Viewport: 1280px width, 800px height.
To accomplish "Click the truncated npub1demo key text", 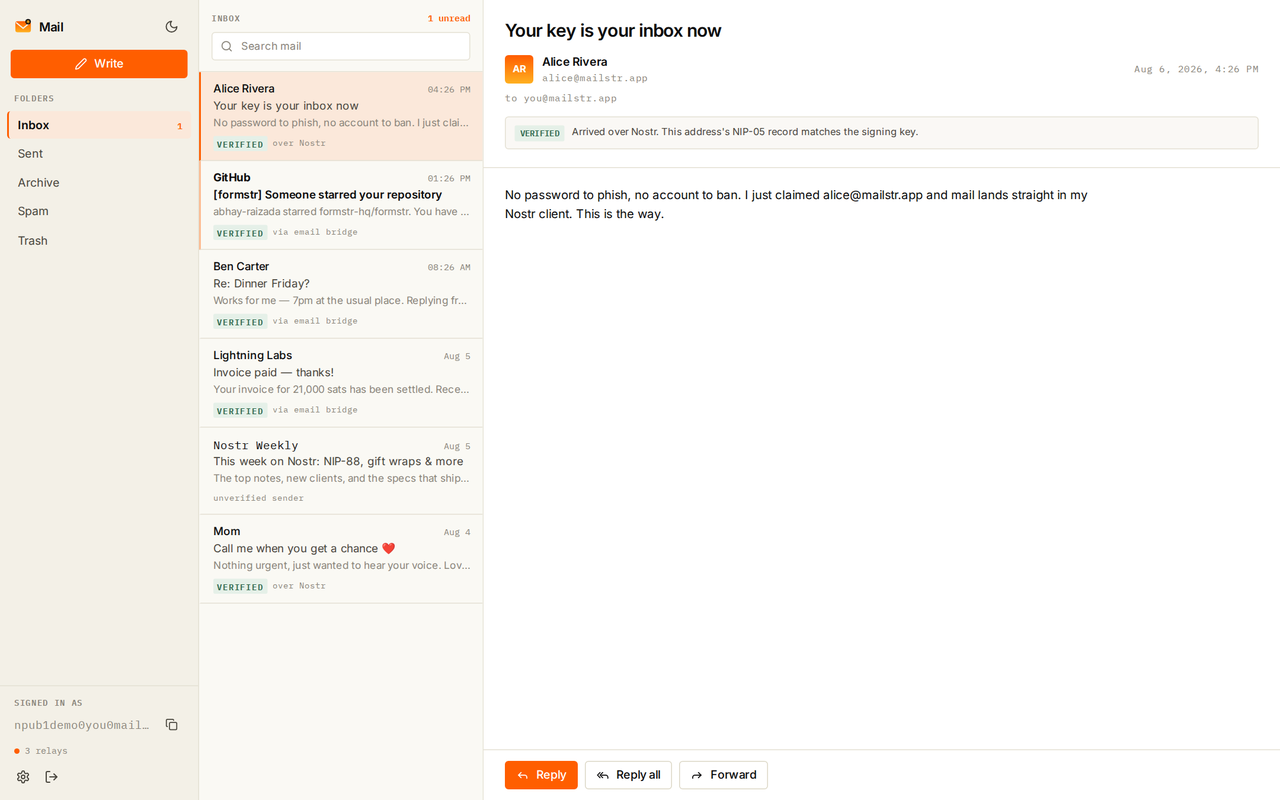I will pyautogui.click(x=82, y=725).
